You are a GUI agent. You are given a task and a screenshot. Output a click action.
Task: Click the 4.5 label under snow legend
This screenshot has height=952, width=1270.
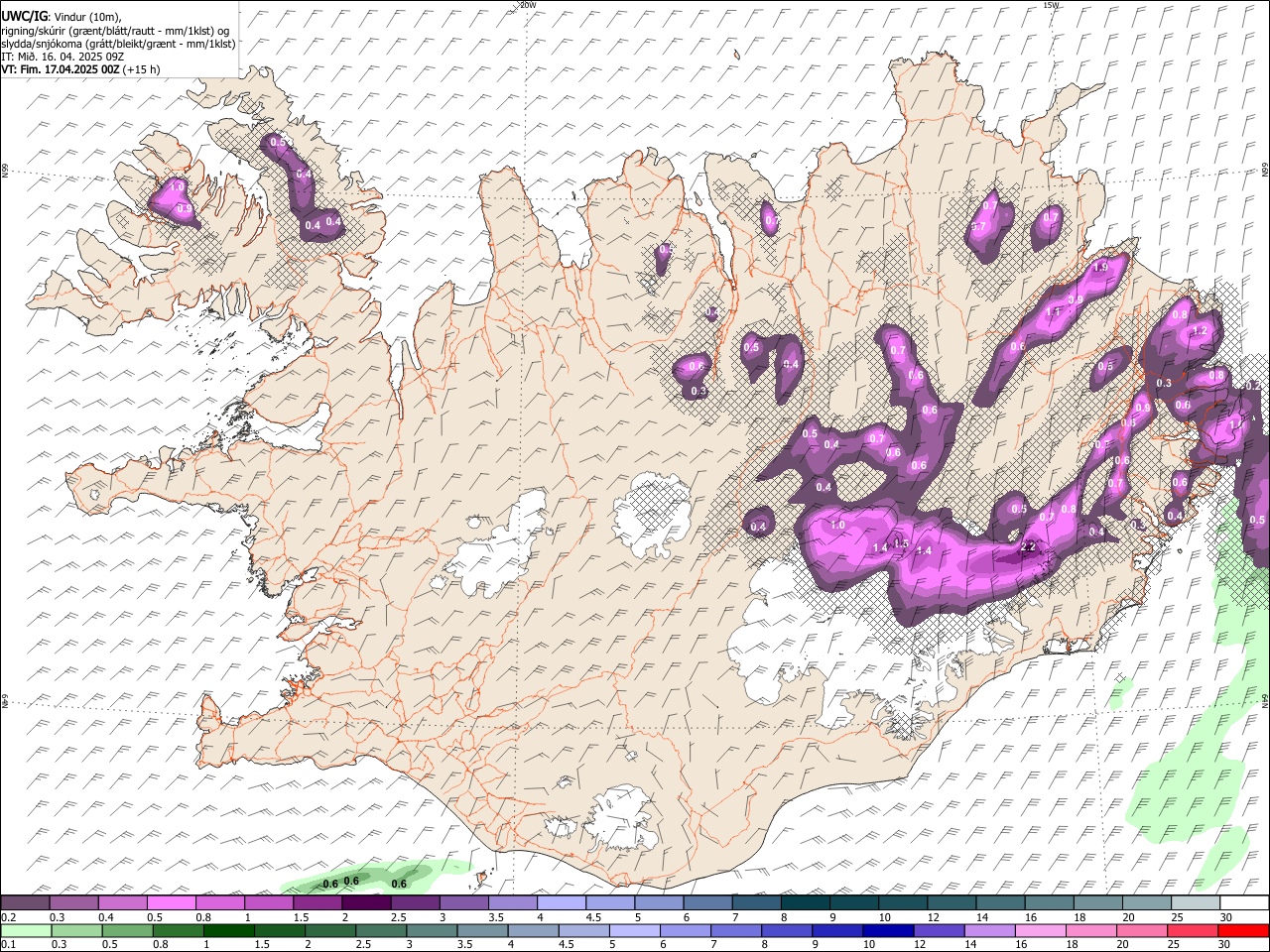pyautogui.click(x=593, y=916)
